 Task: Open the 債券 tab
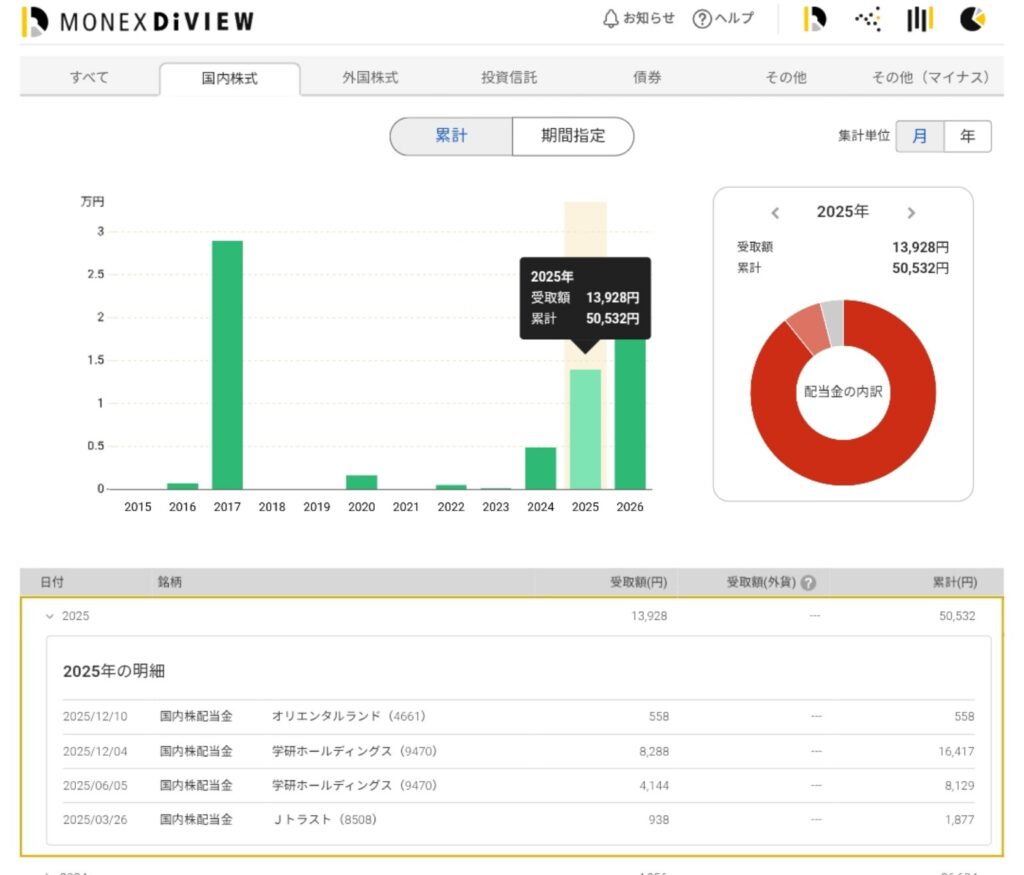(x=647, y=78)
